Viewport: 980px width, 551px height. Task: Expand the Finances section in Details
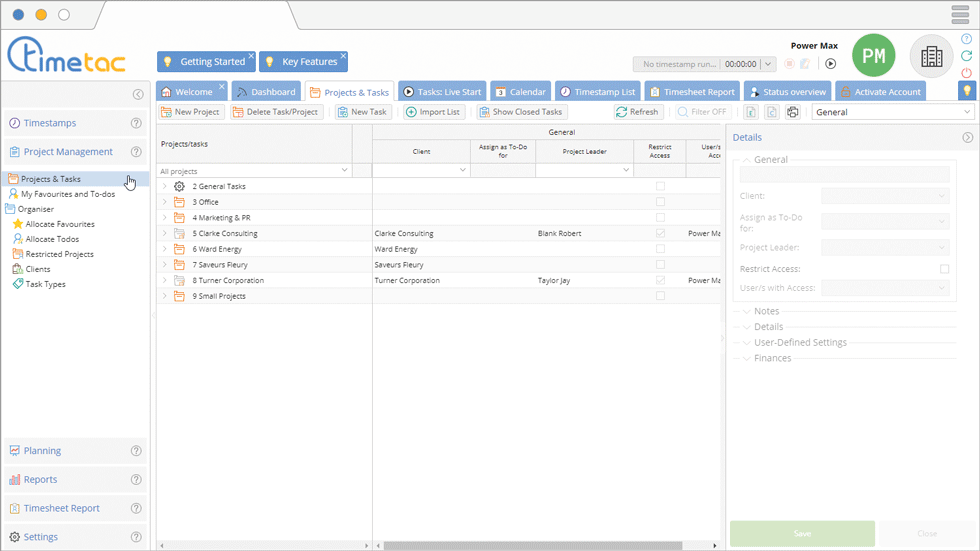coord(772,358)
